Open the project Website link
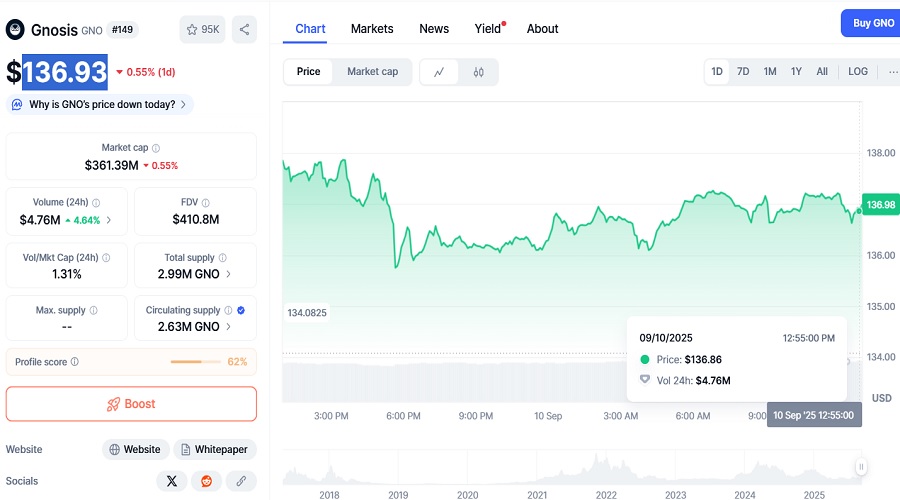Screen dimensions: 900x500 pyautogui.click(x=135, y=449)
